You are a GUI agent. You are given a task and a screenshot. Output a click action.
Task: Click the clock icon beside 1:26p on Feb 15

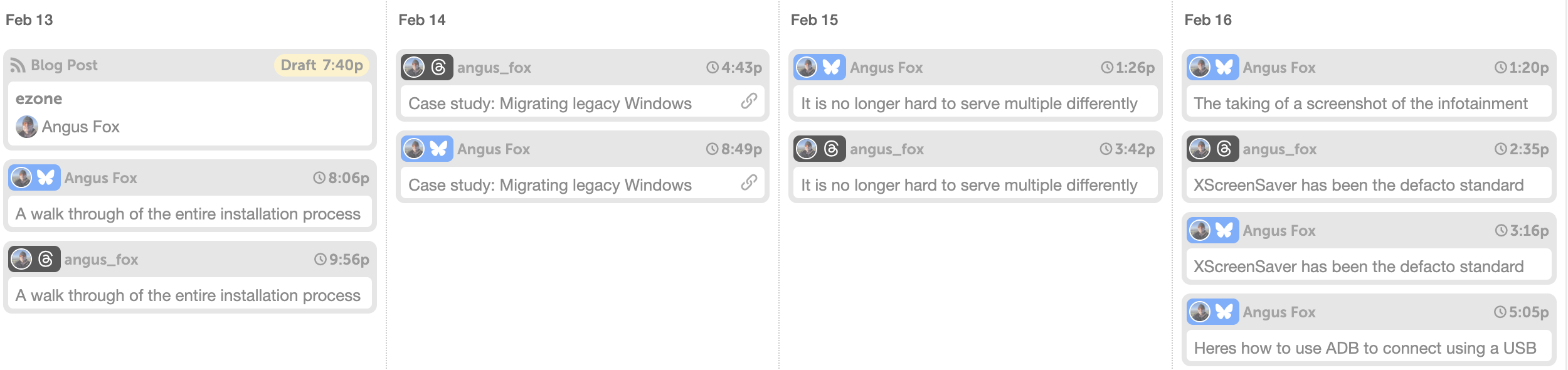[1108, 66]
